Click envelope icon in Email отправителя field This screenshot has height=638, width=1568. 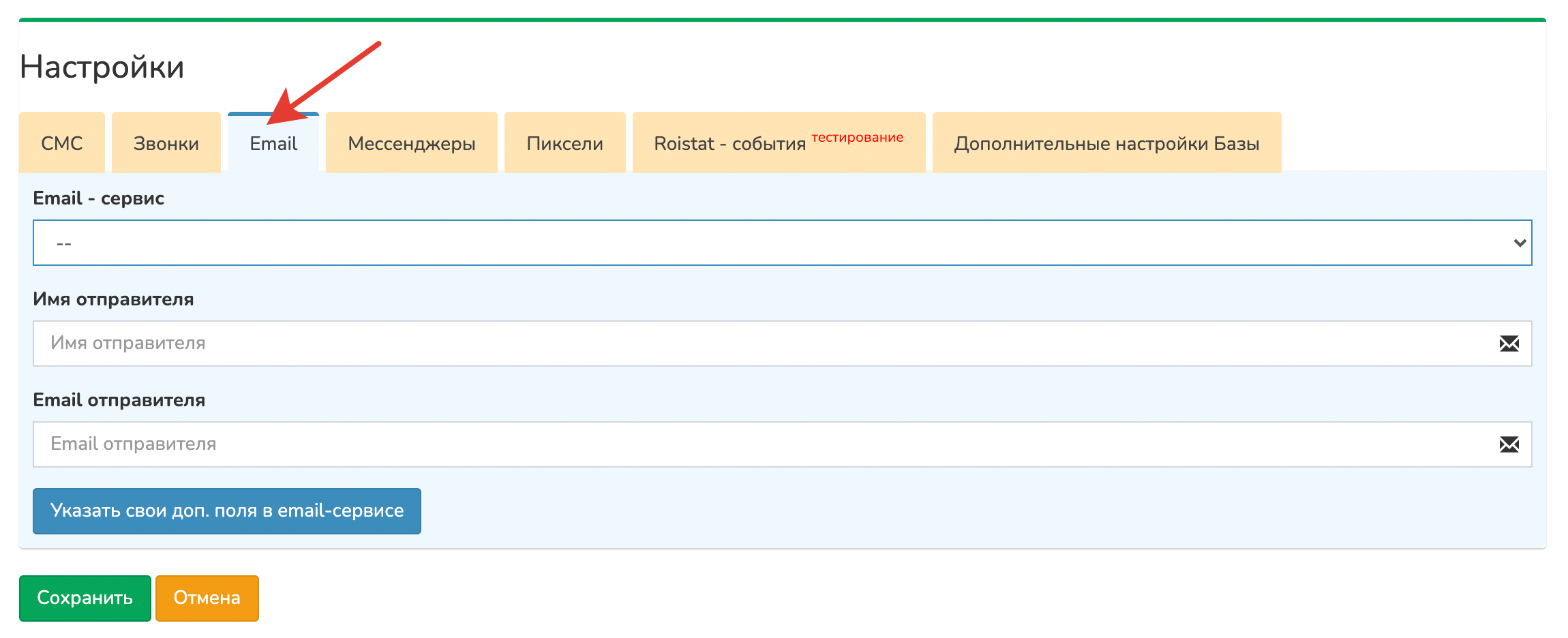pyautogui.click(x=1509, y=444)
